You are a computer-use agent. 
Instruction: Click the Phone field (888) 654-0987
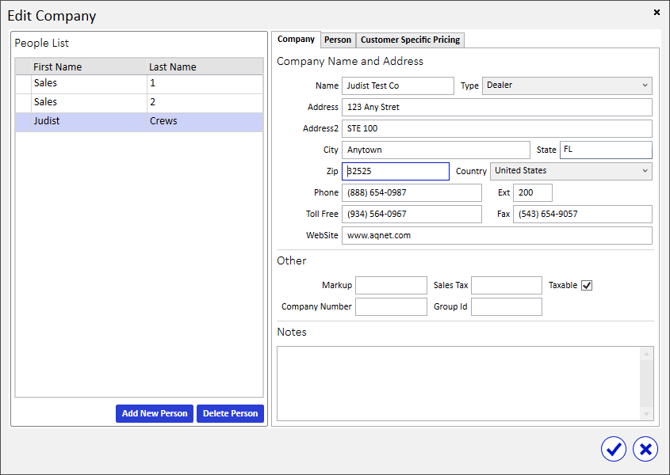(x=411, y=193)
